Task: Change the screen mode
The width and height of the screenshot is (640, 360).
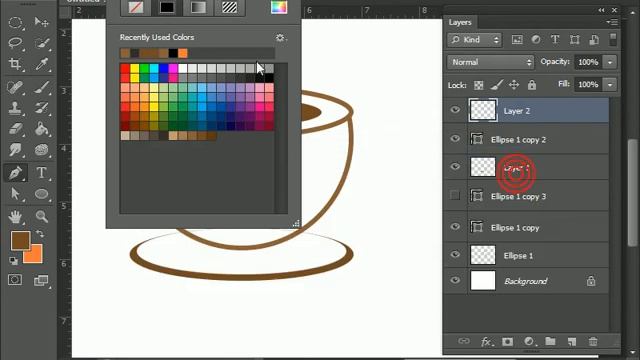Action: [x=41, y=280]
